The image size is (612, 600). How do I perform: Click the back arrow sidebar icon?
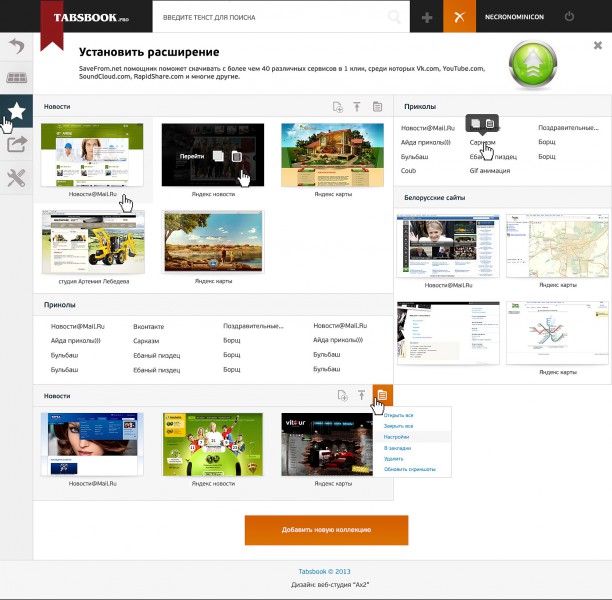tap(16, 46)
